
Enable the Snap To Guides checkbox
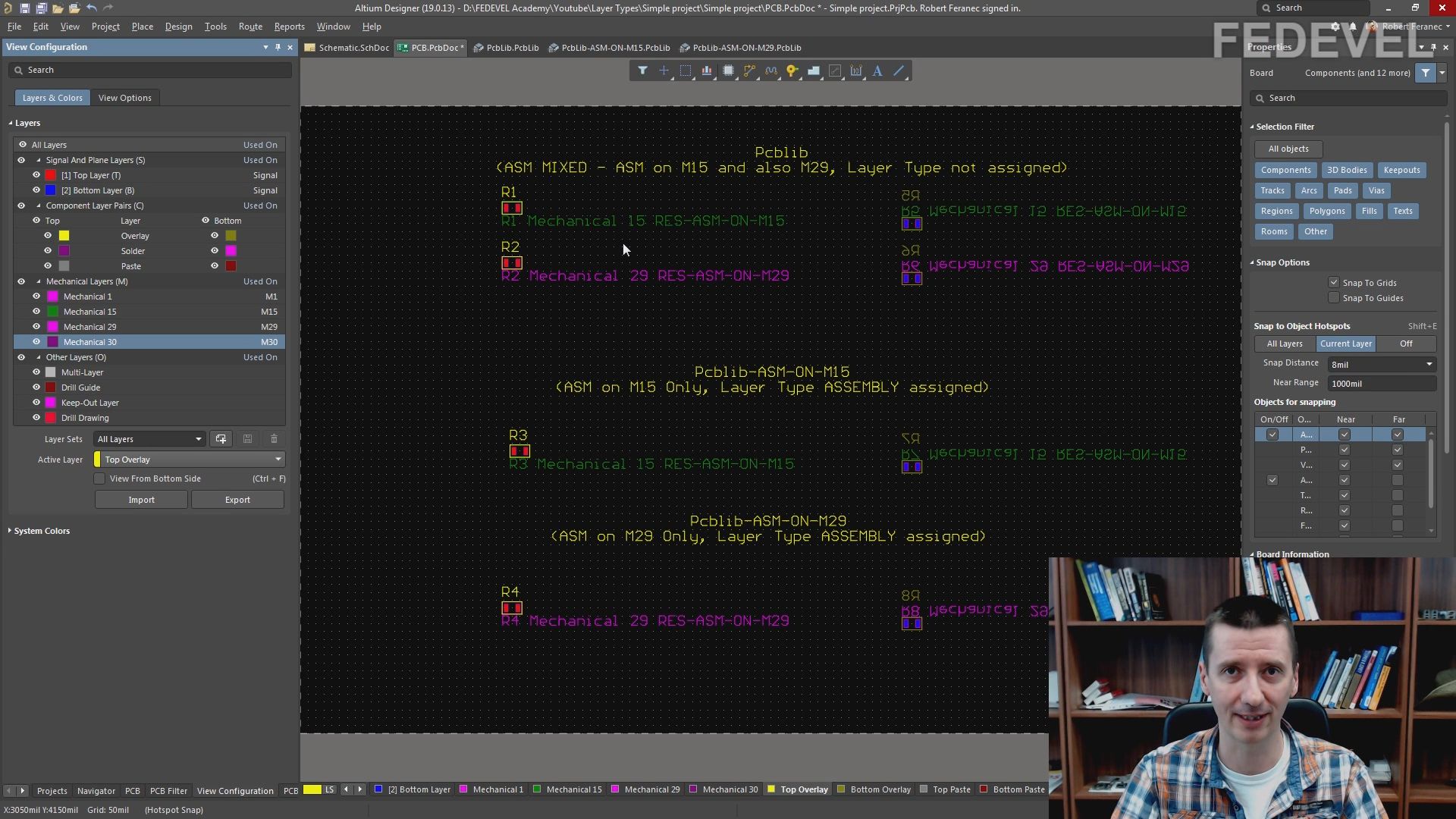[x=1334, y=298]
